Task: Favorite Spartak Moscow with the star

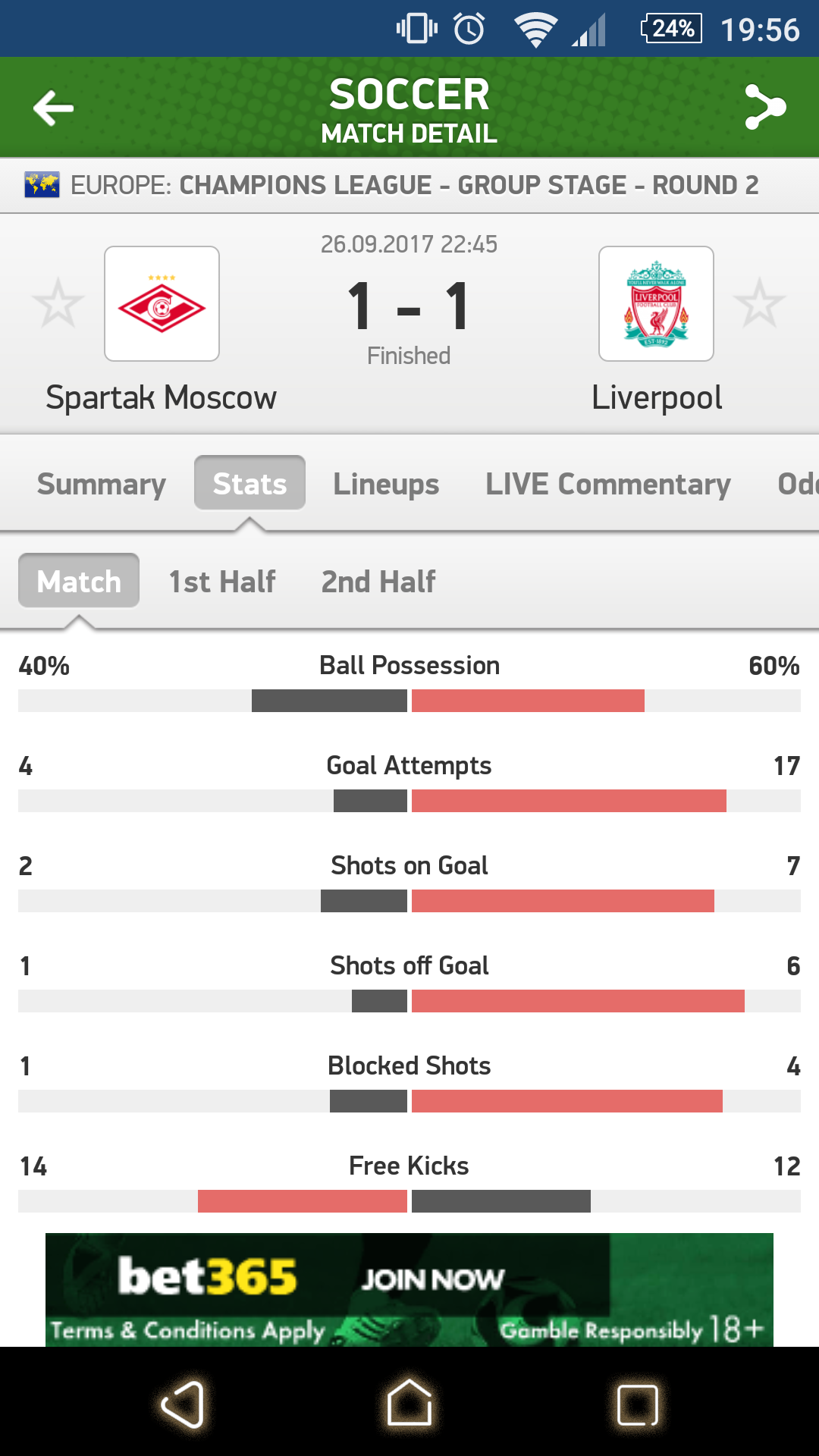Action: (x=58, y=303)
